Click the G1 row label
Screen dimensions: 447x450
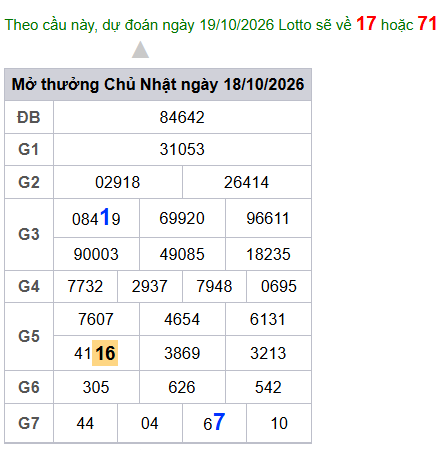[29, 149]
